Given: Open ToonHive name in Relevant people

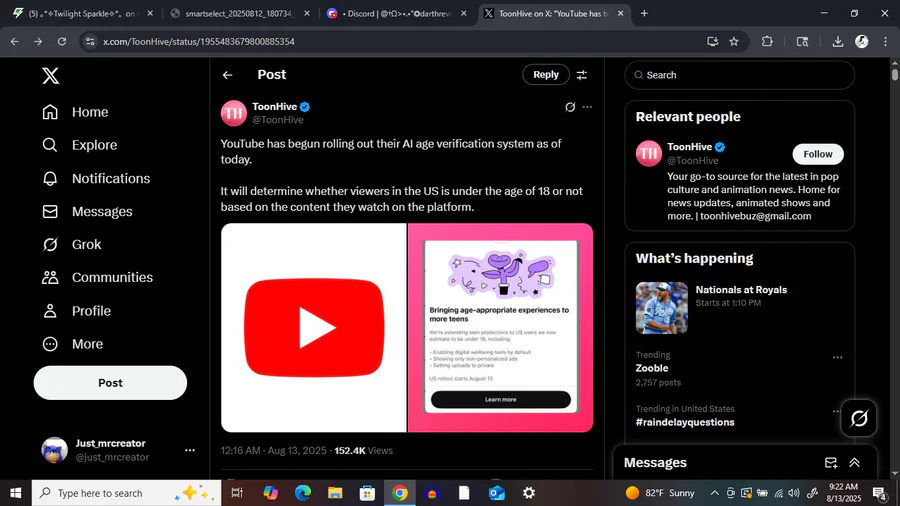Looking at the screenshot, I should tap(689, 147).
